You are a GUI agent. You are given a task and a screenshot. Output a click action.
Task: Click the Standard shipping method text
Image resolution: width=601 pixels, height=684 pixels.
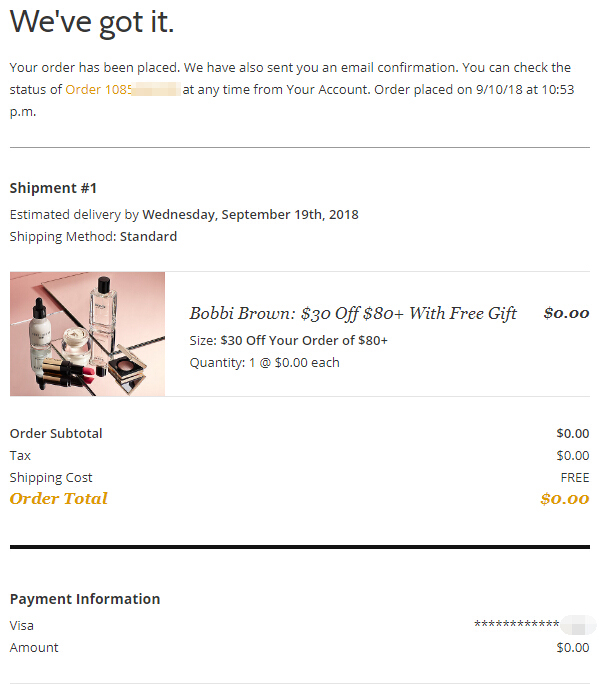[148, 237]
